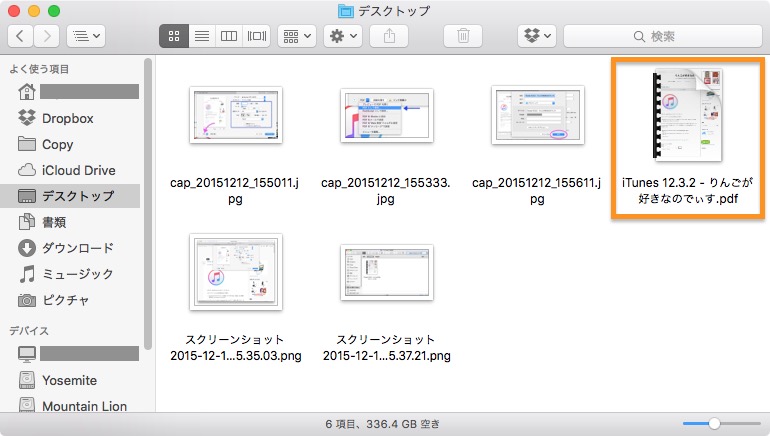Switch to Cover Flow view
770x436 pixels.
[256, 36]
